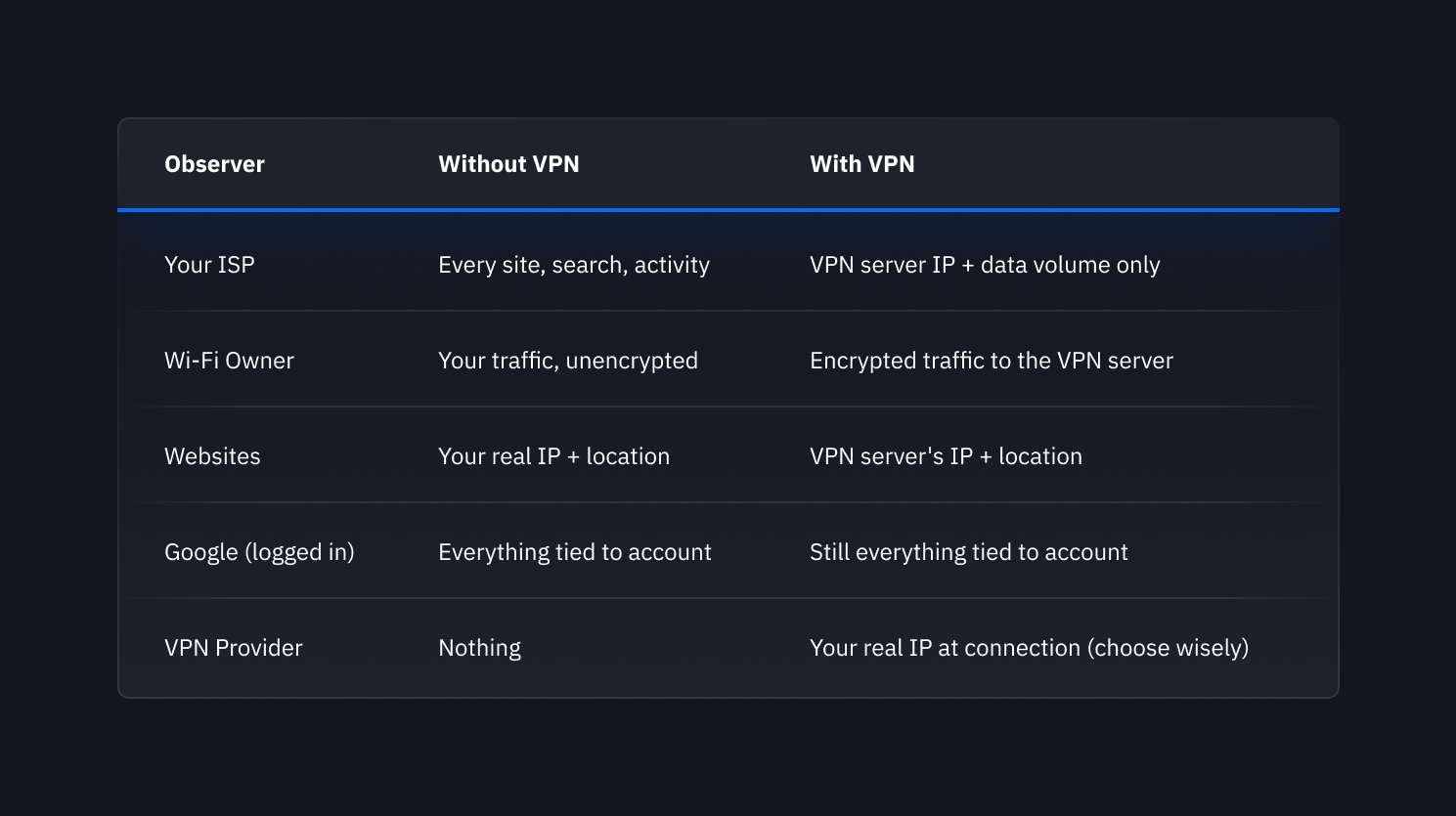This screenshot has width=1456, height=816.
Task: Select the VPN Provider row label
Action: tap(234, 648)
